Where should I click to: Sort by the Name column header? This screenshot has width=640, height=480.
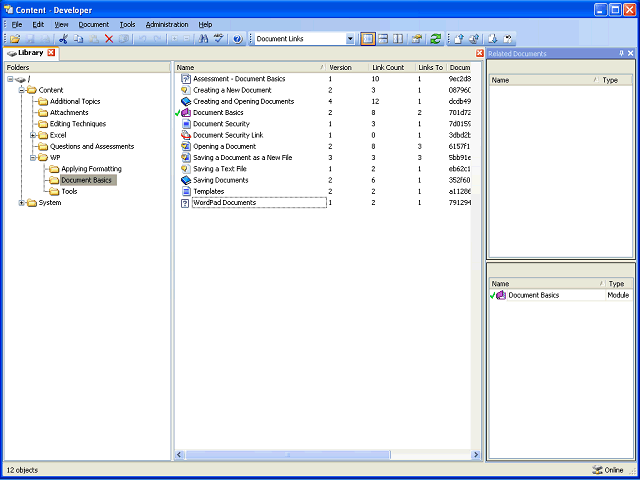coord(251,68)
